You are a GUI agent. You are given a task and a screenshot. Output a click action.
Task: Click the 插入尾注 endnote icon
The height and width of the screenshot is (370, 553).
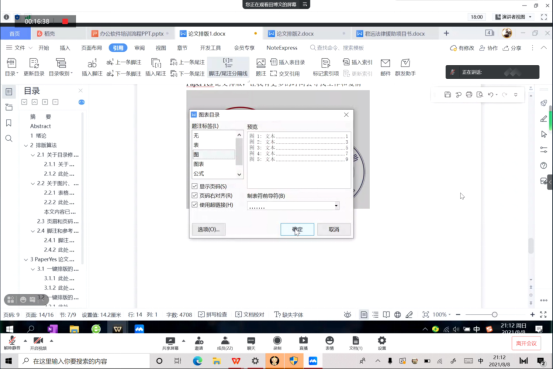tap(156, 63)
